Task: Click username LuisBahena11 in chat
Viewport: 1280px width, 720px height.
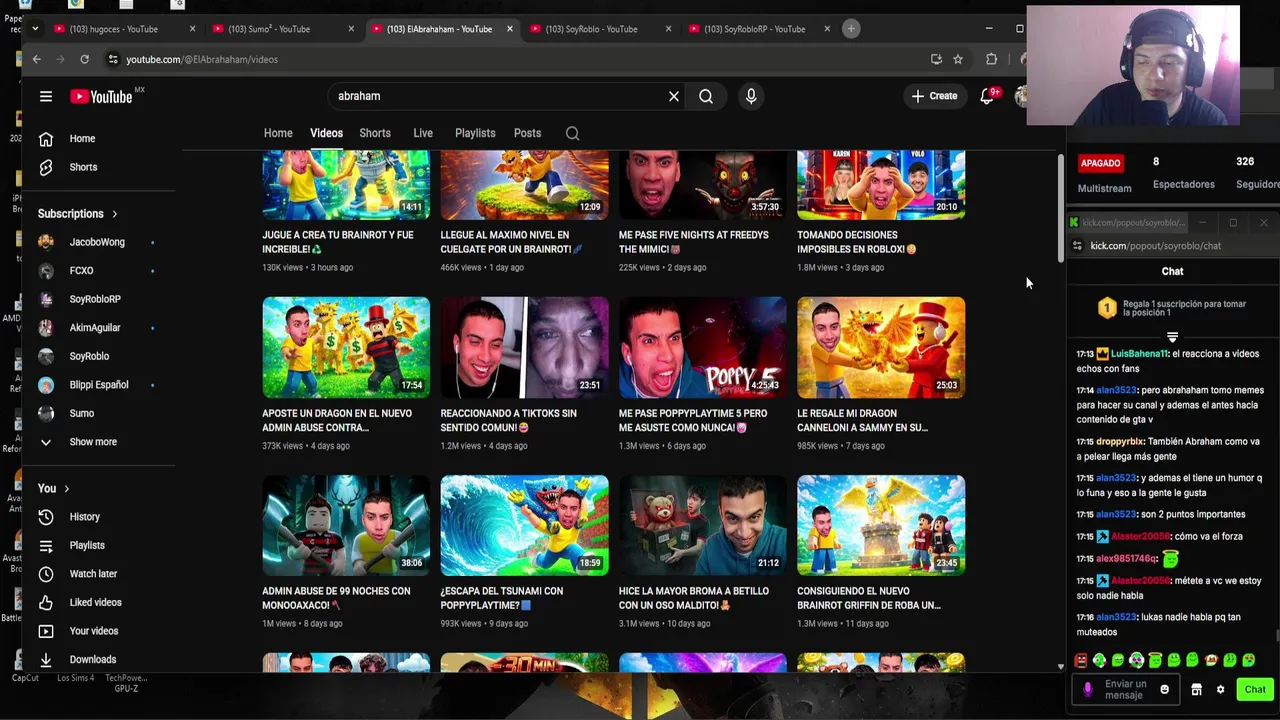Action: point(1138,354)
